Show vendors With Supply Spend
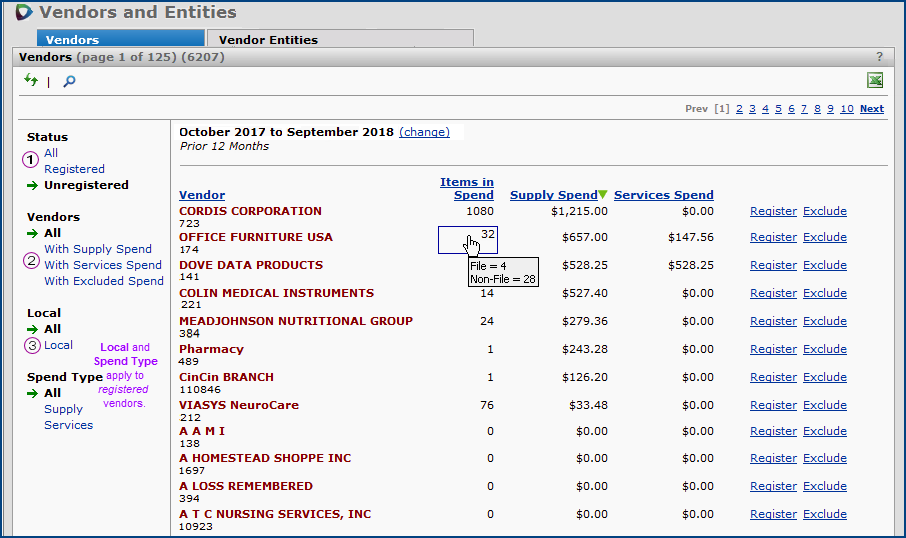The image size is (906, 538). tap(98, 249)
